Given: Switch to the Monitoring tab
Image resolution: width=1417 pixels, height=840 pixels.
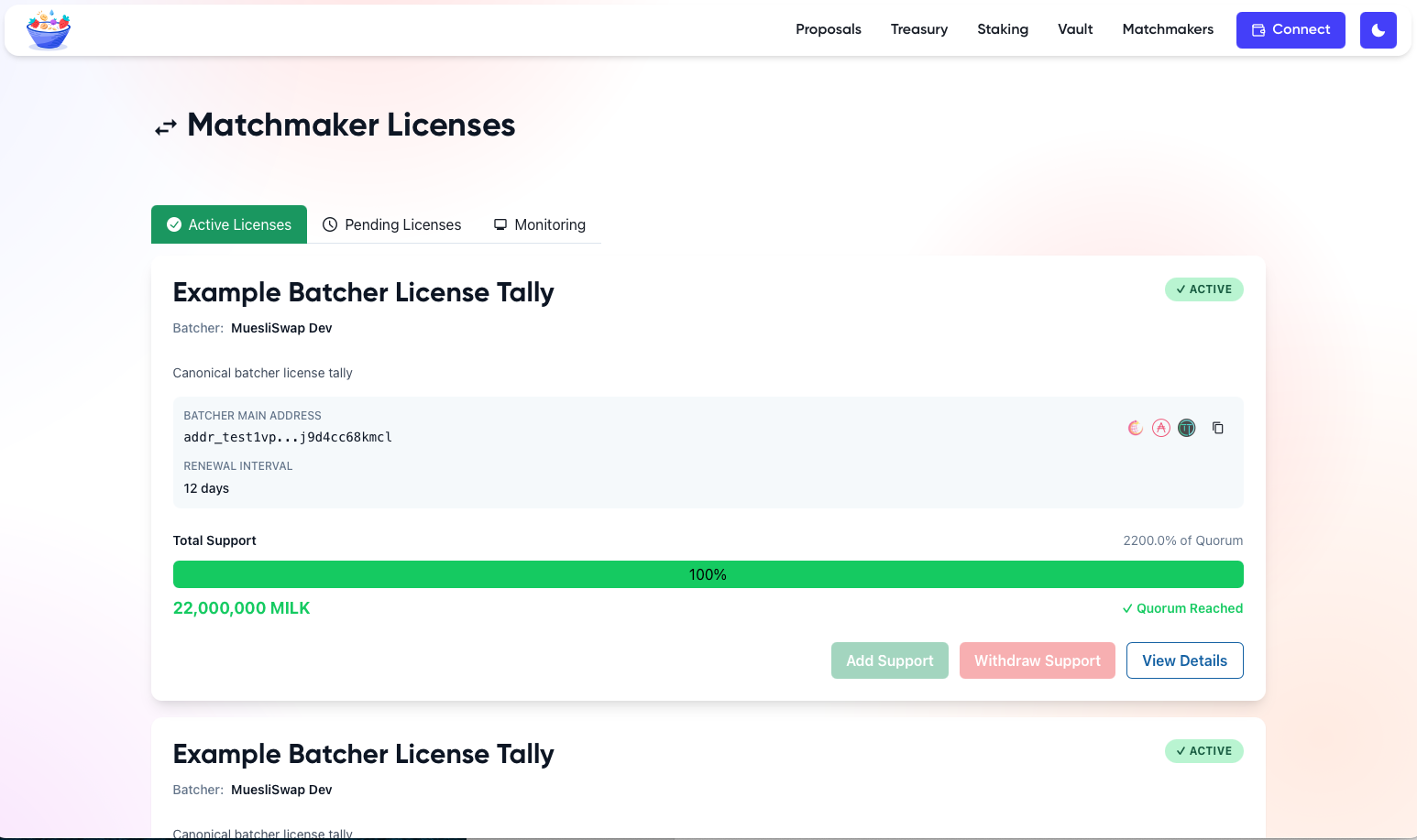Looking at the screenshot, I should pos(540,224).
